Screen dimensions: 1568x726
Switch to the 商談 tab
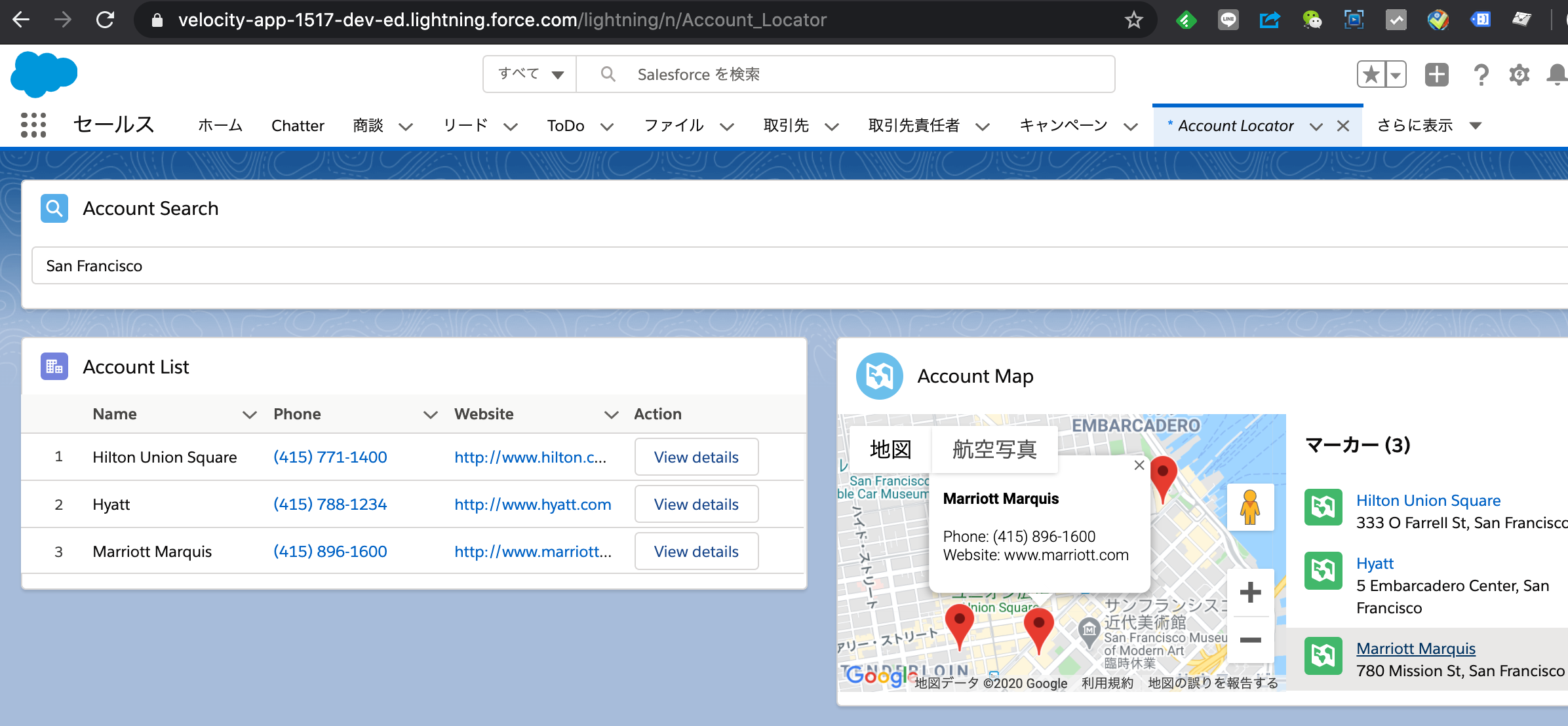pyautogui.click(x=368, y=125)
